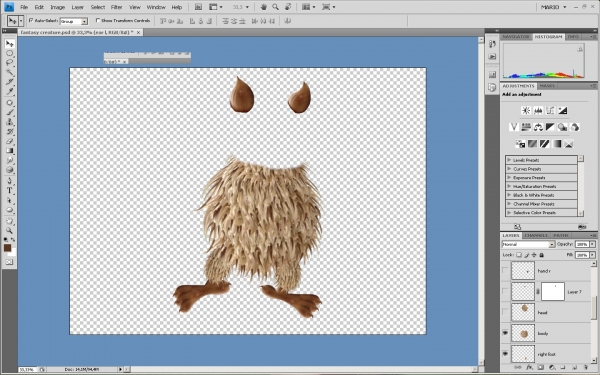Add an Exposure adjustment
The width and height of the screenshot is (600, 375).
click(562, 111)
